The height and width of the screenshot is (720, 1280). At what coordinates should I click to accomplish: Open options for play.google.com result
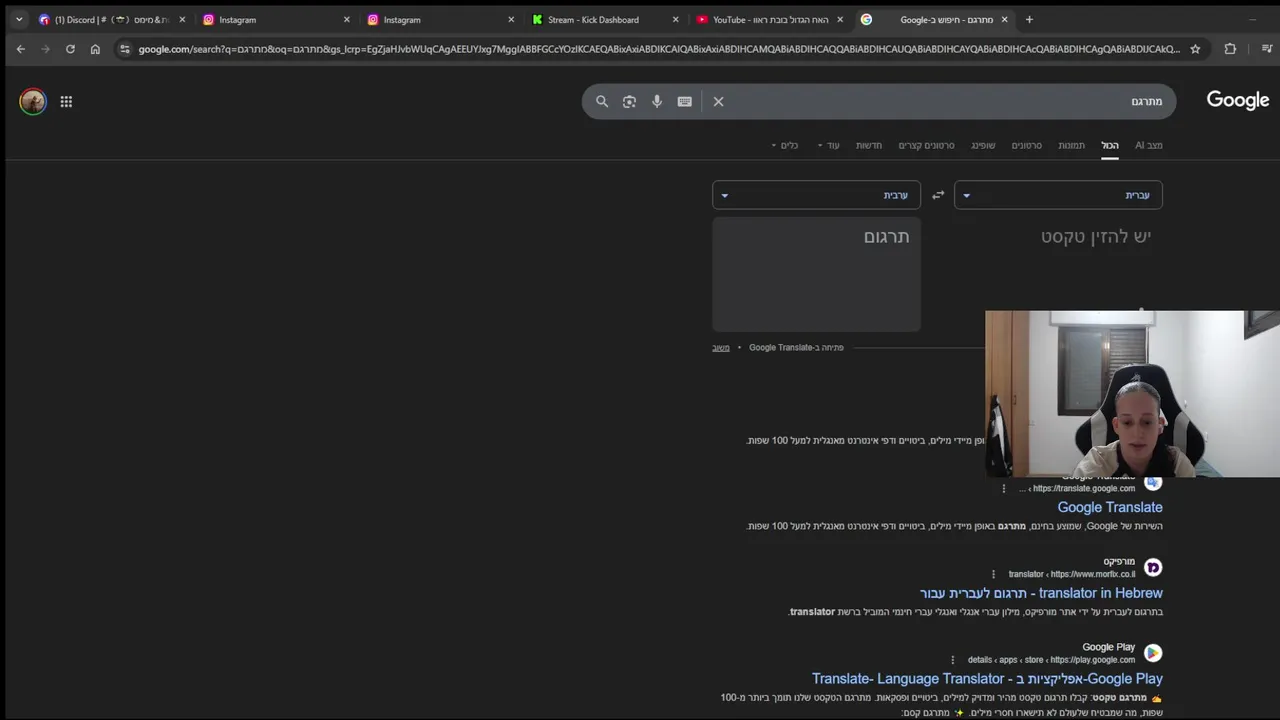pyautogui.click(x=952, y=660)
